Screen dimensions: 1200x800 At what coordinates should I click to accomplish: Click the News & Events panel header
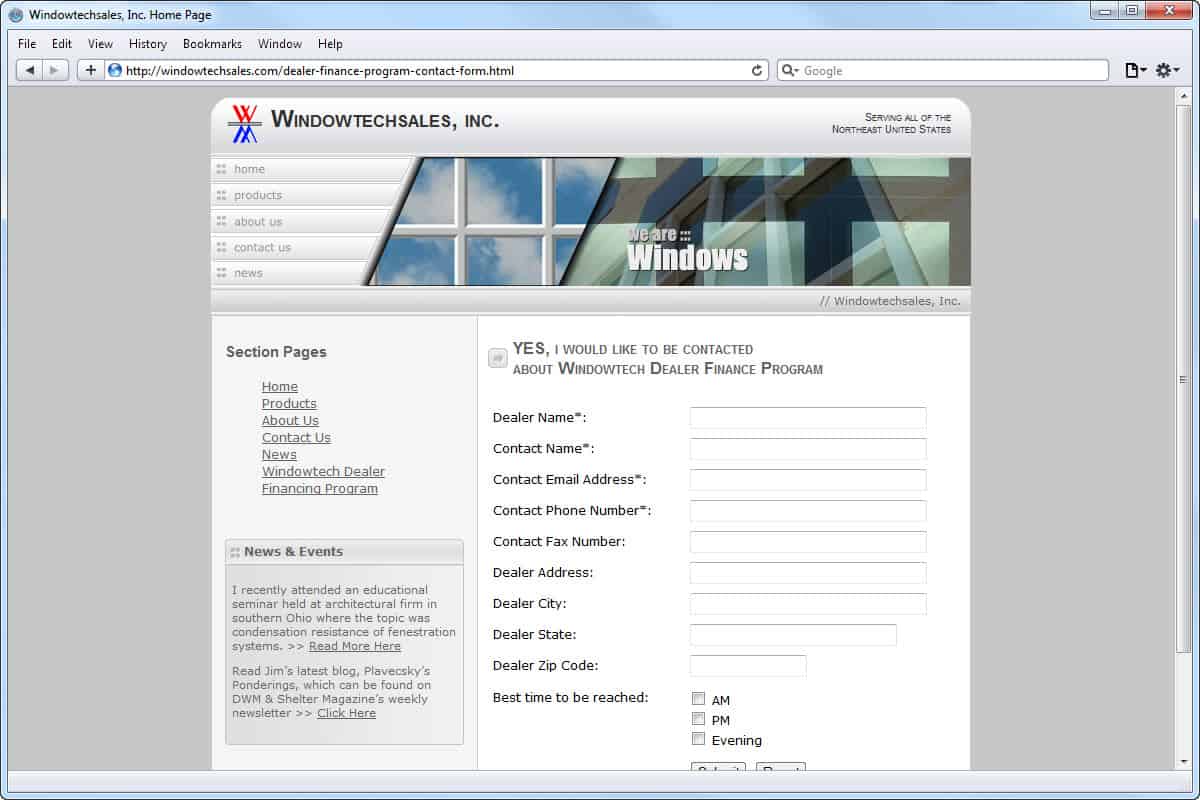[x=345, y=552]
